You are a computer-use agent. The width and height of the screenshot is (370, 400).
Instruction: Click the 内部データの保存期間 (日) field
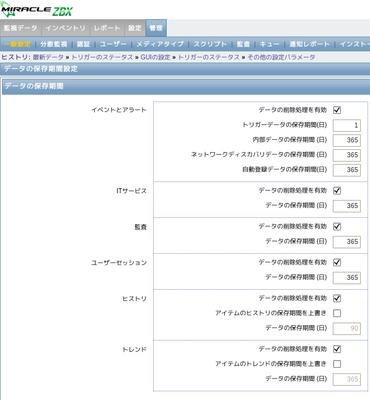pos(347,140)
